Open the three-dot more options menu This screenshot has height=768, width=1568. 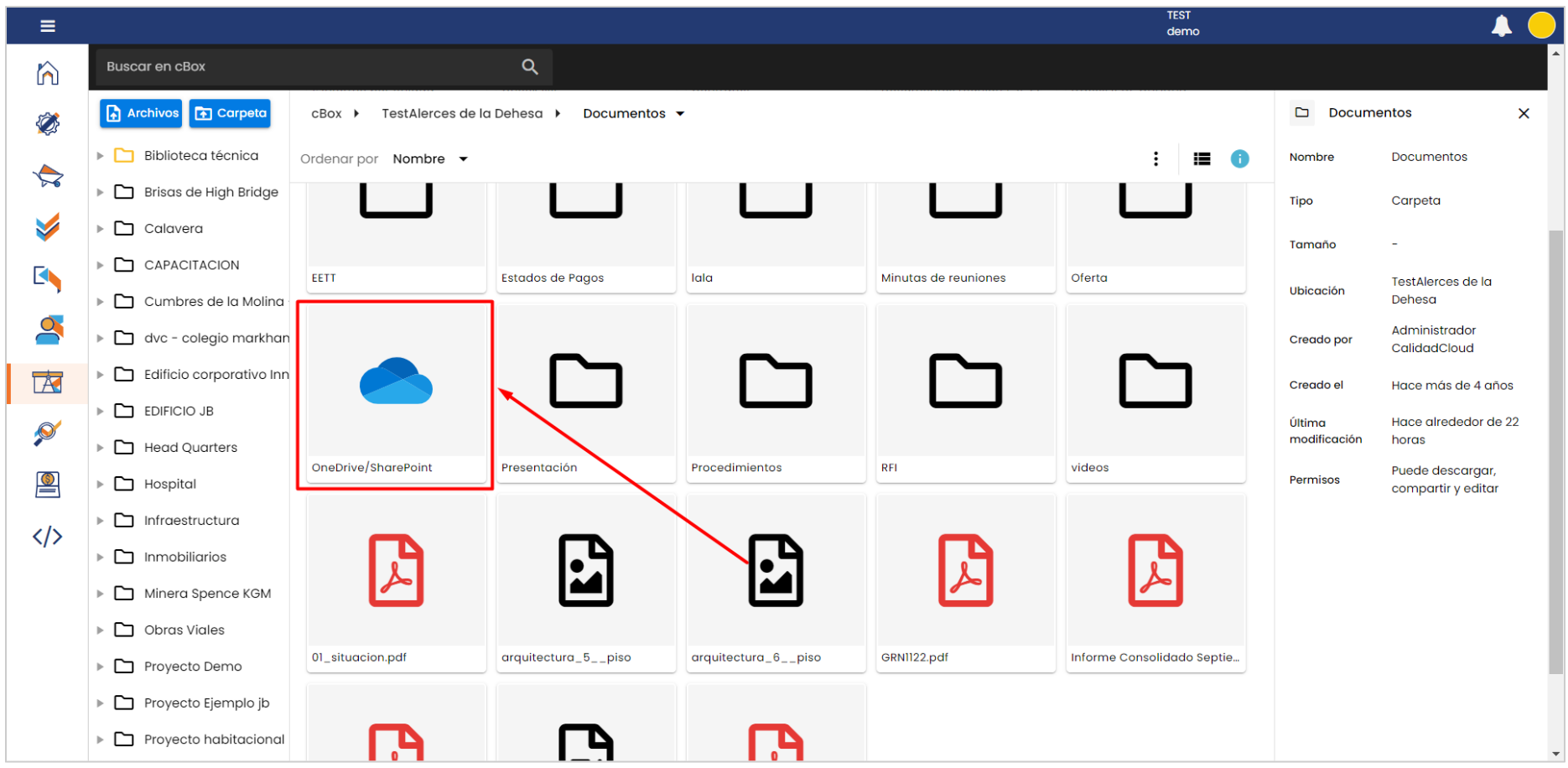click(1156, 158)
